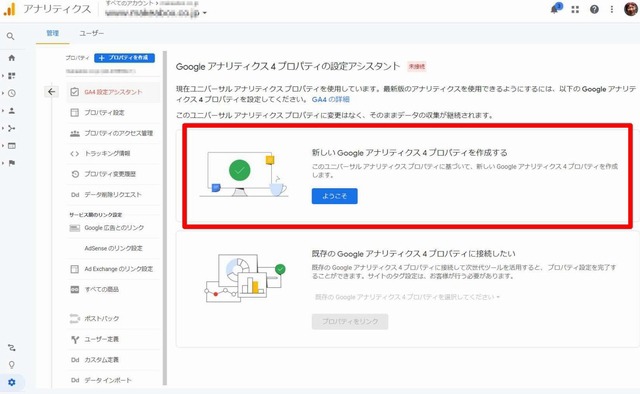Viewport: 640px width, 394px height.
Task: Click the Google Analytics logo
Action: (x=9, y=9)
